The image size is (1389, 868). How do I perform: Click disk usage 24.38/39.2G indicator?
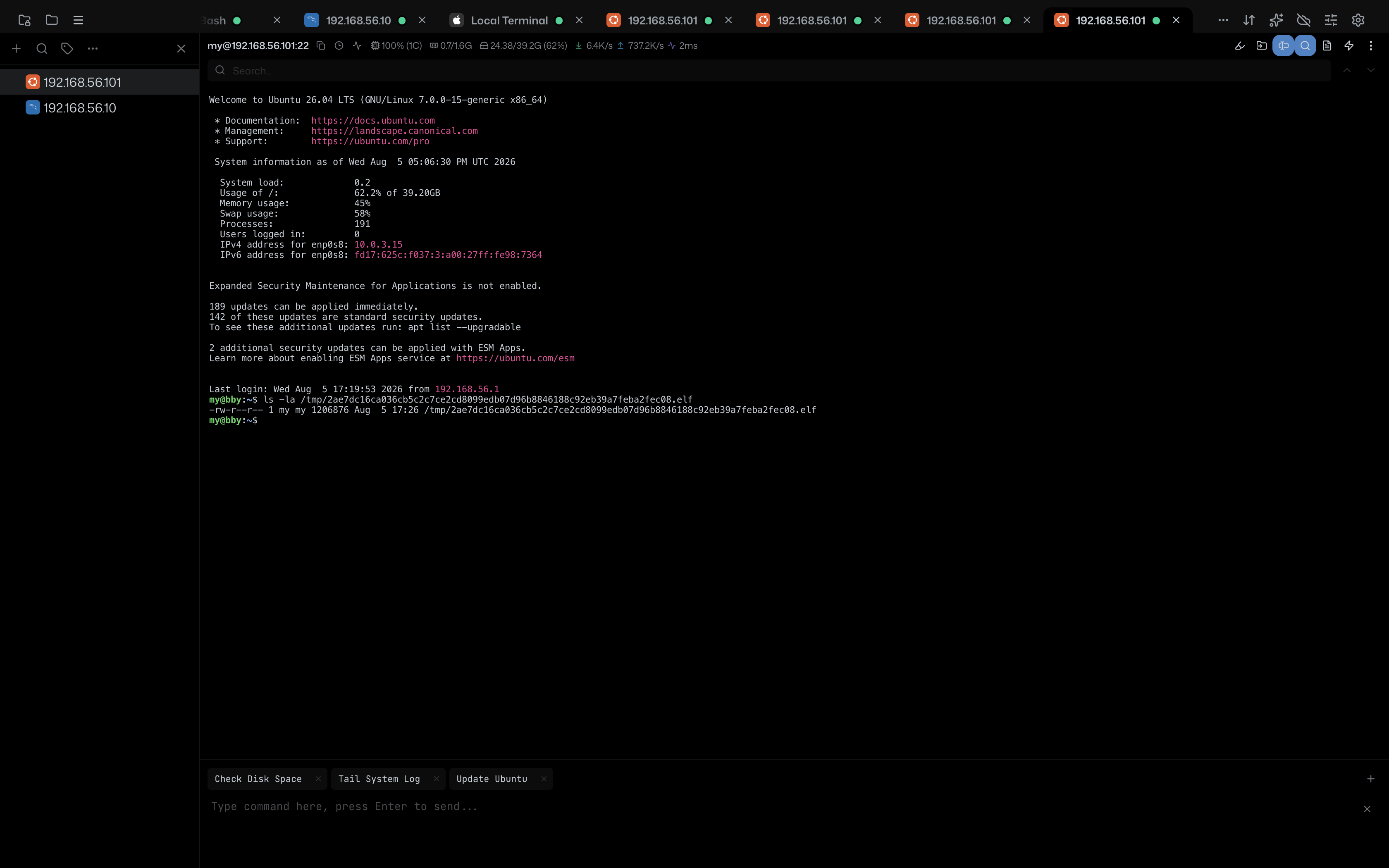[x=523, y=45]
